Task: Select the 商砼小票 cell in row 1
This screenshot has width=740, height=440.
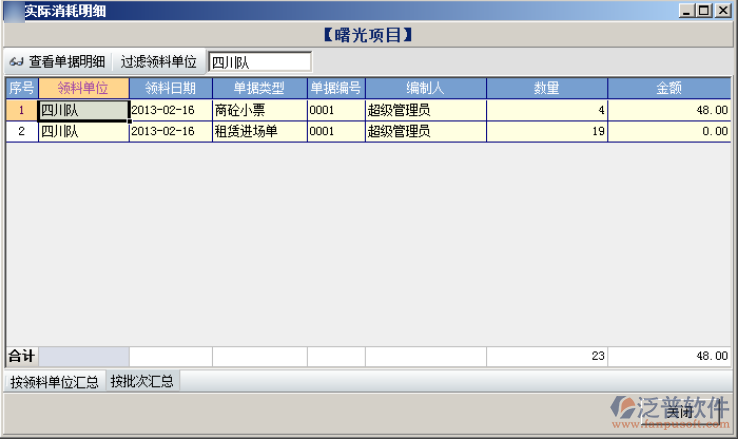Action: click(x=259, y=110)
